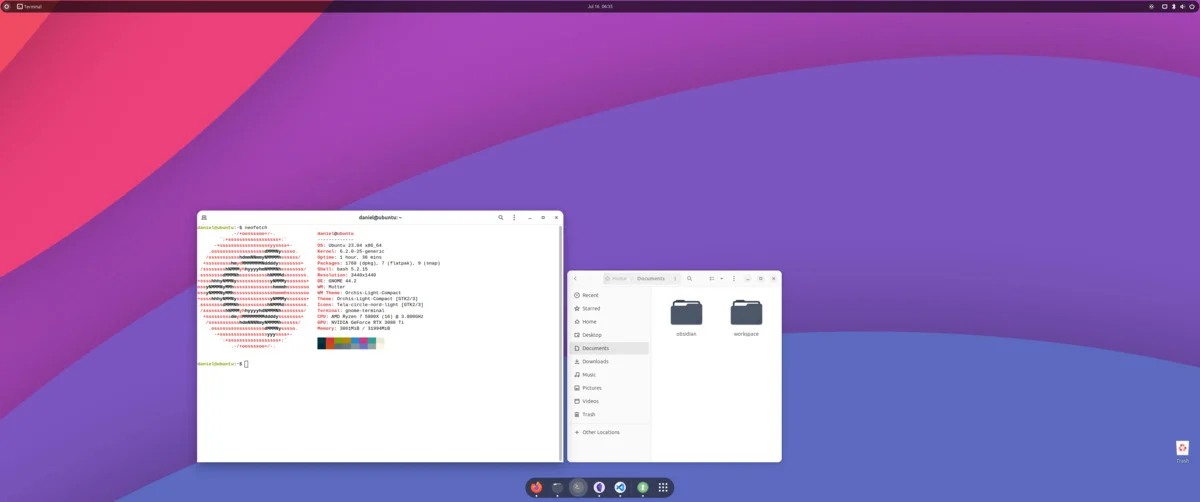Open Music in the Files sidebar
Screen dimensions: 1200x502
click(x=609, y=374)
